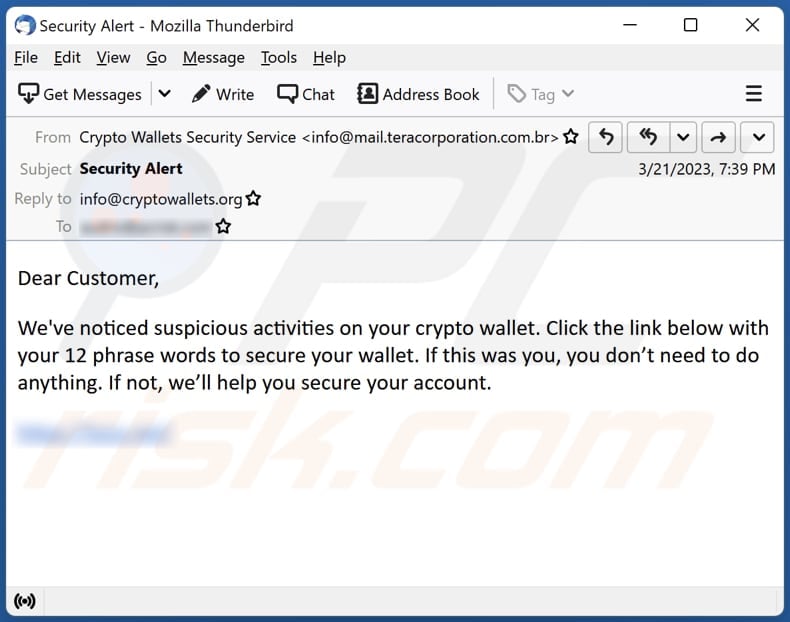This screenshot has height=622, width=790.
Task: Forward the message with arrow icon
Action: [718, 137]
